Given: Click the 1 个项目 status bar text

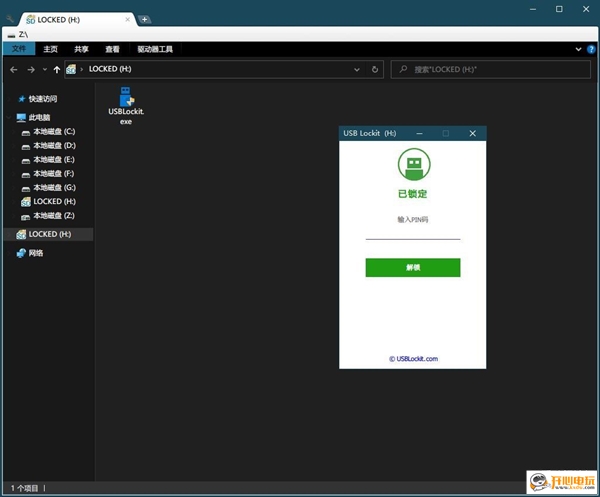Looking at the screenshot, I should coord(24,488).
